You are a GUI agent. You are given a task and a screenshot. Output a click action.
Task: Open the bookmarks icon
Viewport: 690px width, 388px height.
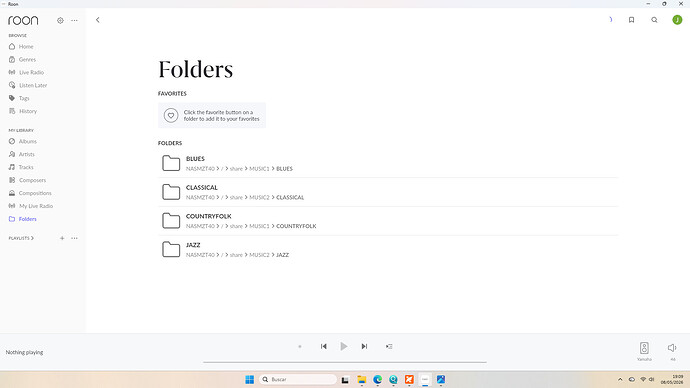[x=631, y=20]
